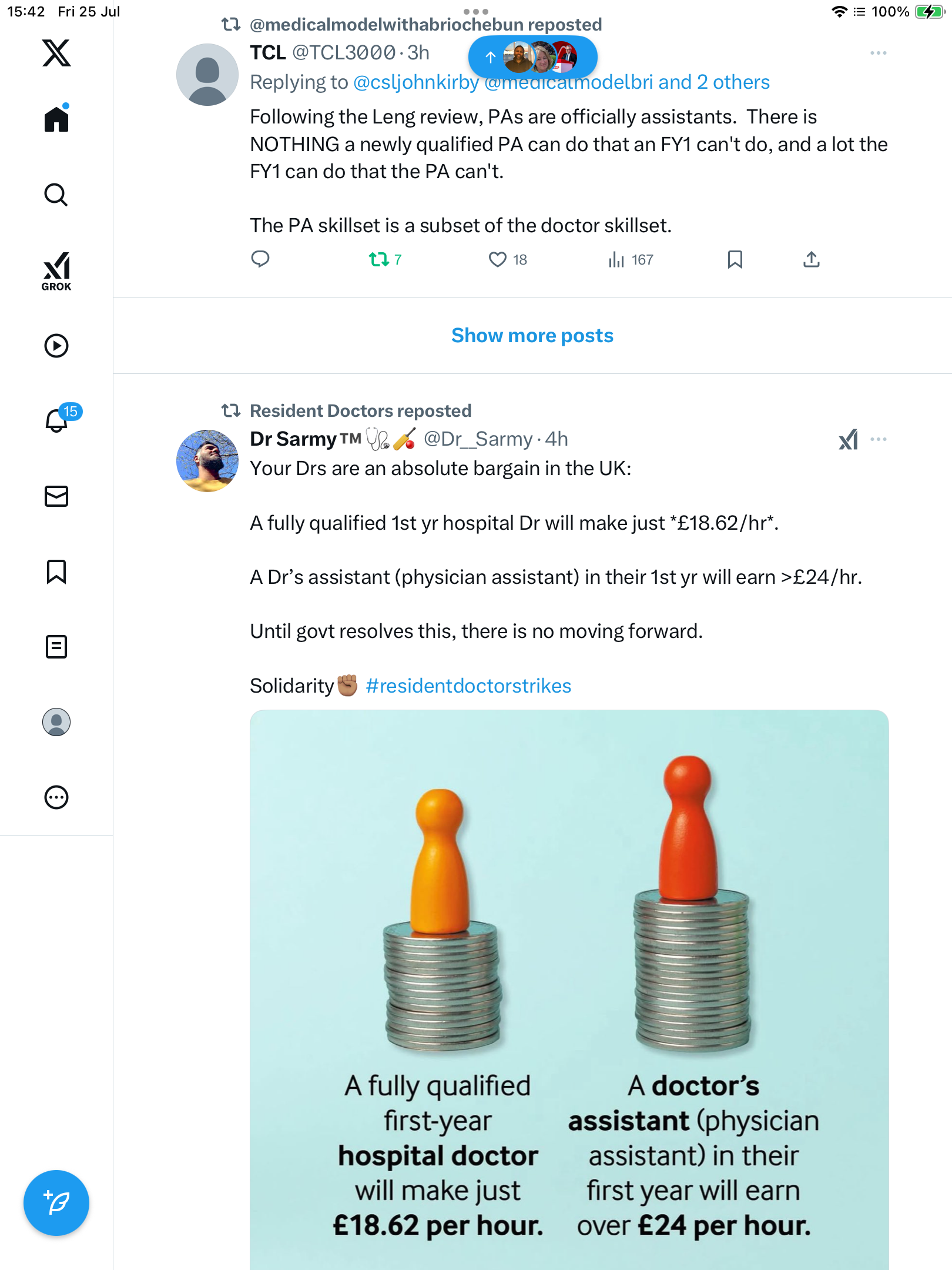Open the X home logo

(56, 53)
